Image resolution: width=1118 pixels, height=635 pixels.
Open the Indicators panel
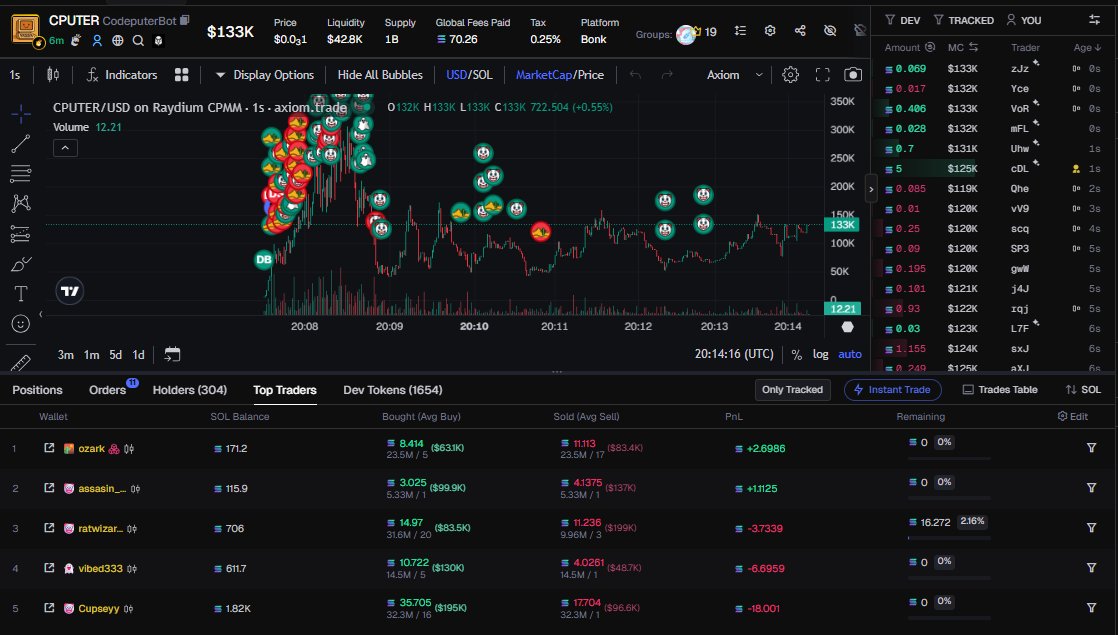(x=121, y=75)
